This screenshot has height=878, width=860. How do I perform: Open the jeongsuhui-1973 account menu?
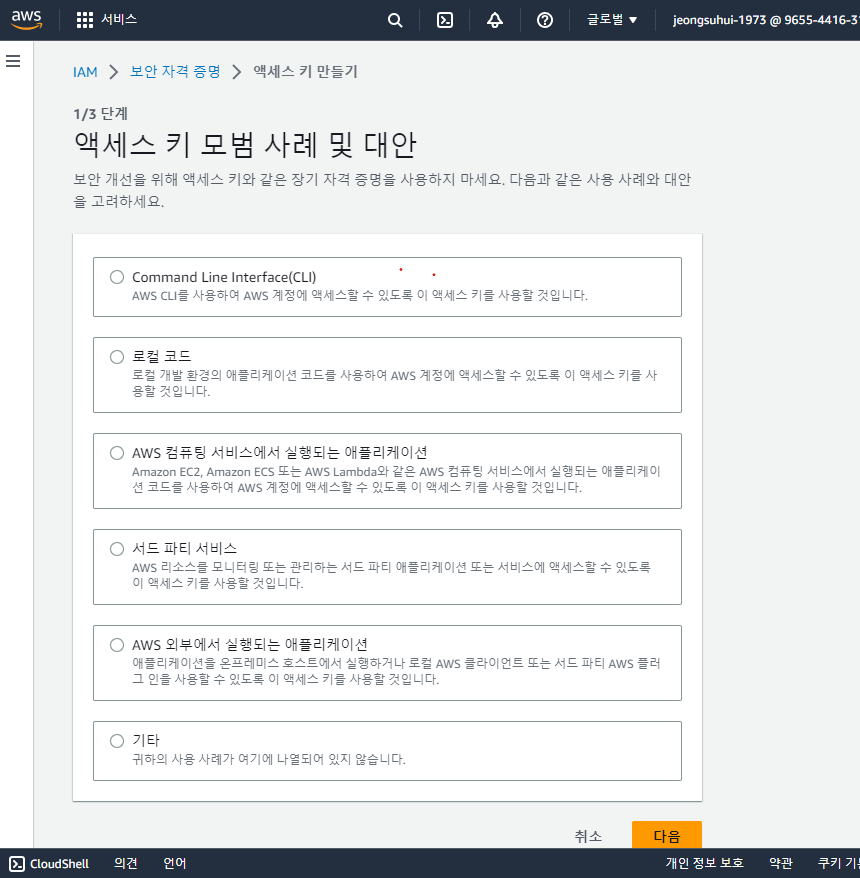tap(765, 20)
